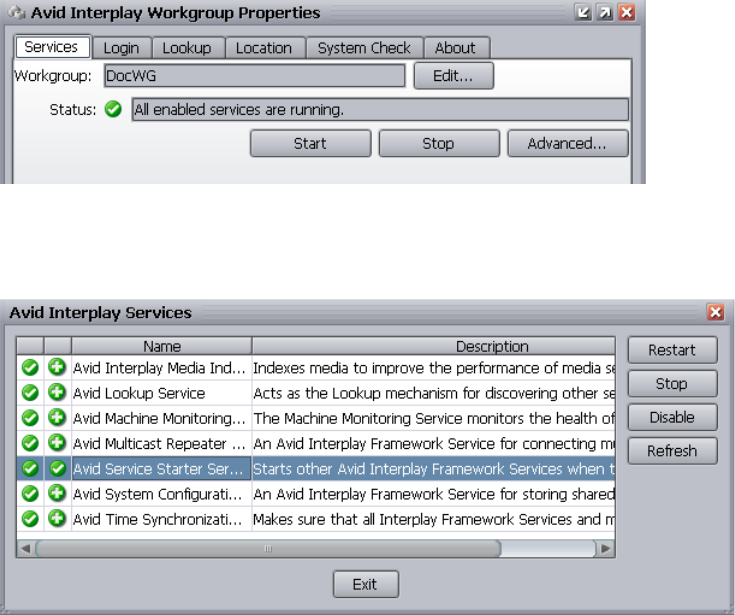Viewport: 735px width, 615px height.
Task: Select 'Avid Multicast Repeater ...' service name
Action: click(159, 444)
